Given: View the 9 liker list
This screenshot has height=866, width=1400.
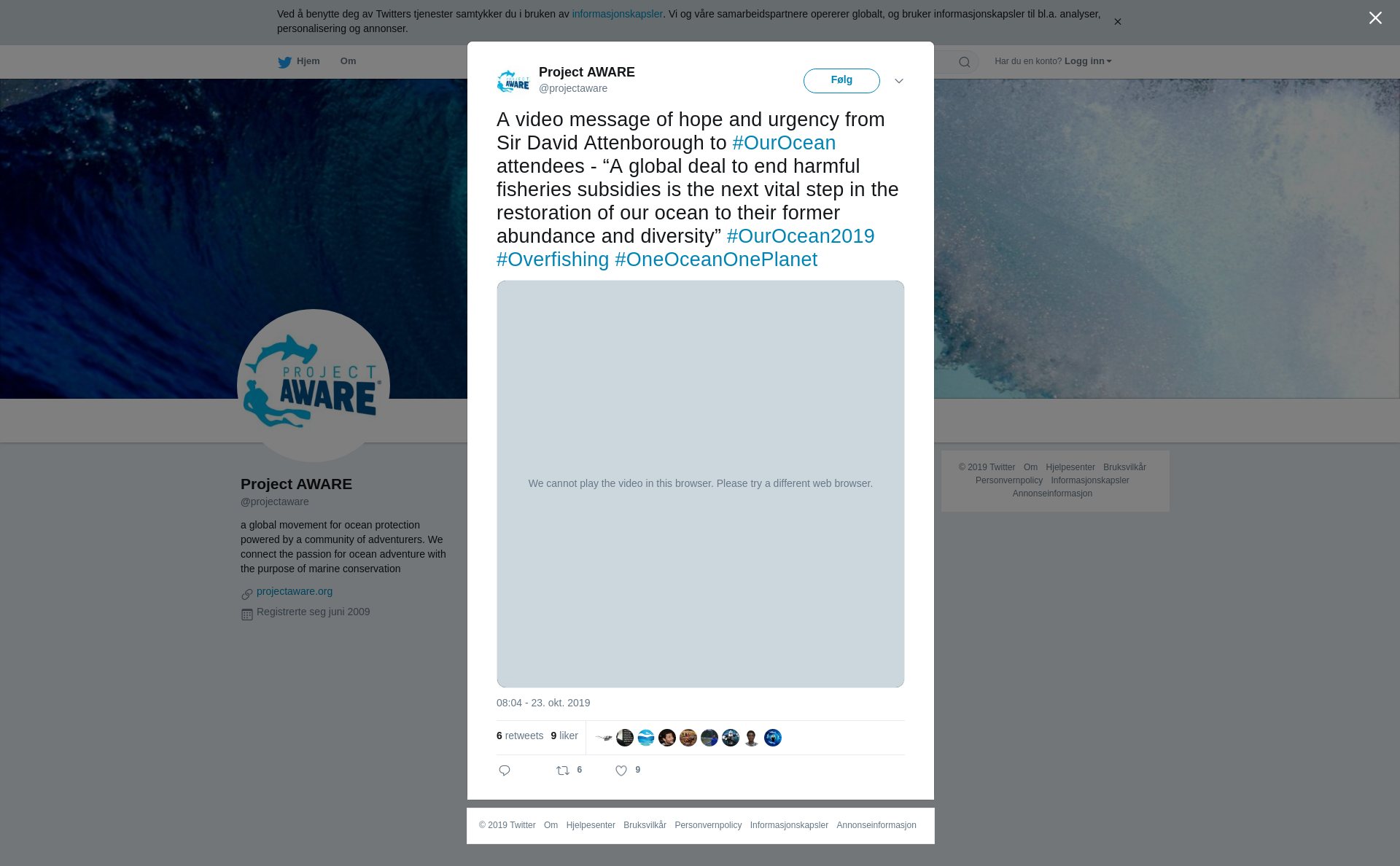Looking at the screenshot, I should (x=564, y=736).
